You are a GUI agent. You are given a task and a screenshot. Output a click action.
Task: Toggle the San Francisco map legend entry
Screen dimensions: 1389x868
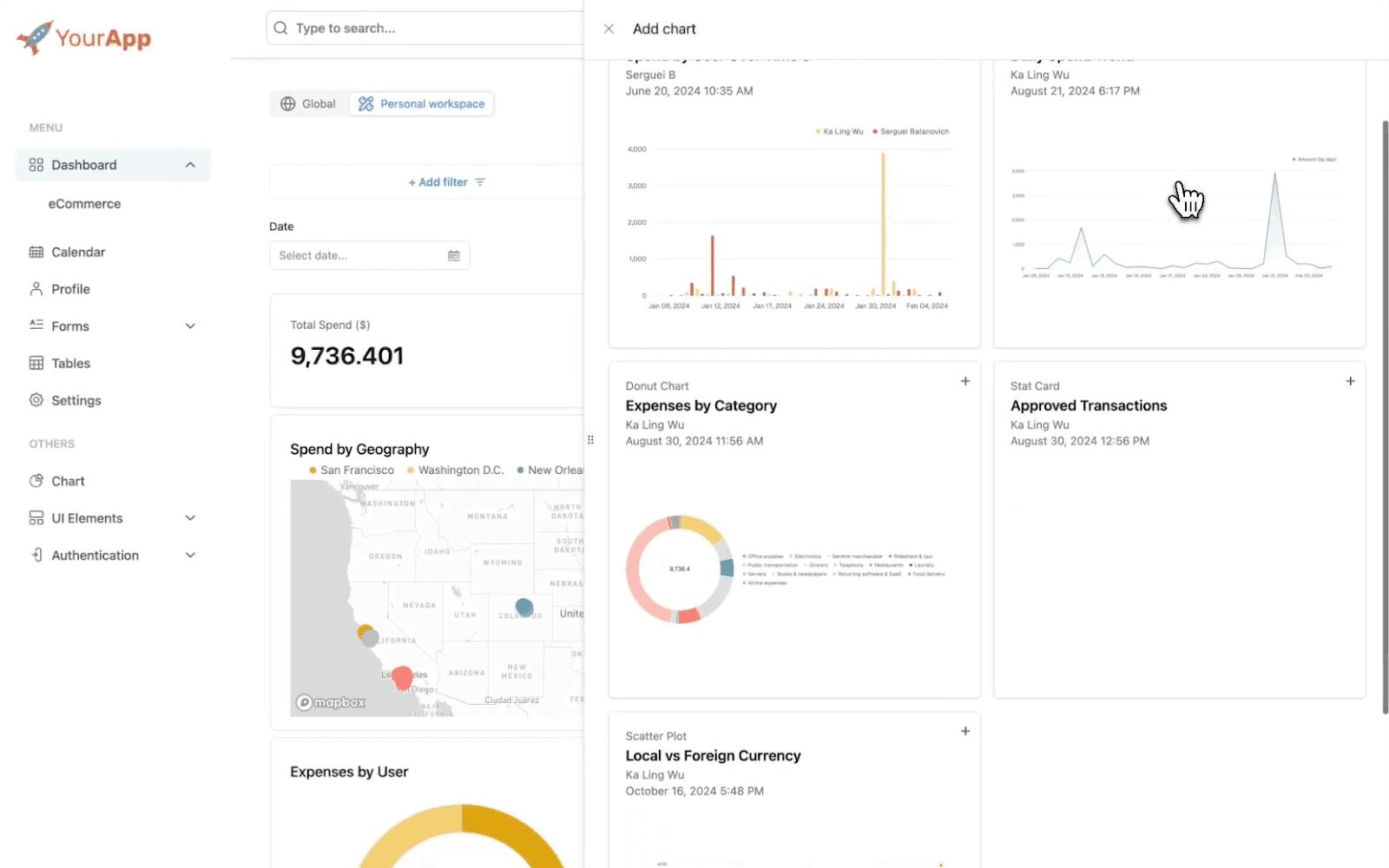point(352,470)
